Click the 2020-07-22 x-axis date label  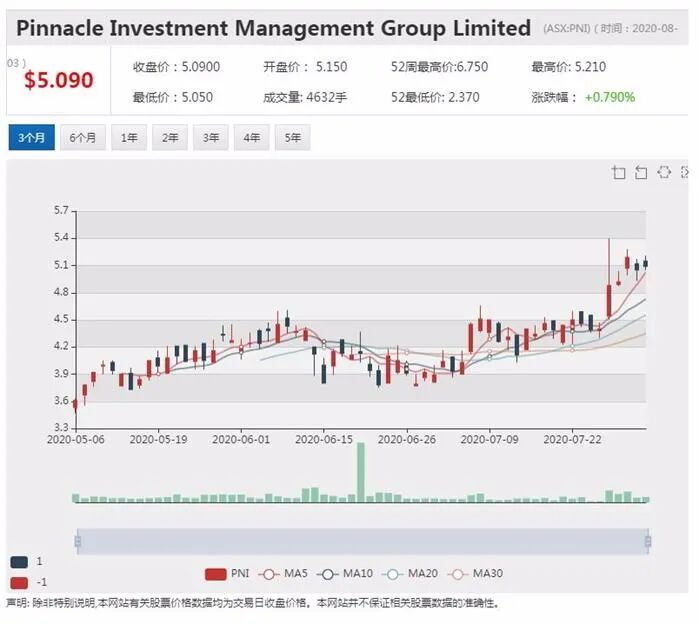tap(572, 439)
